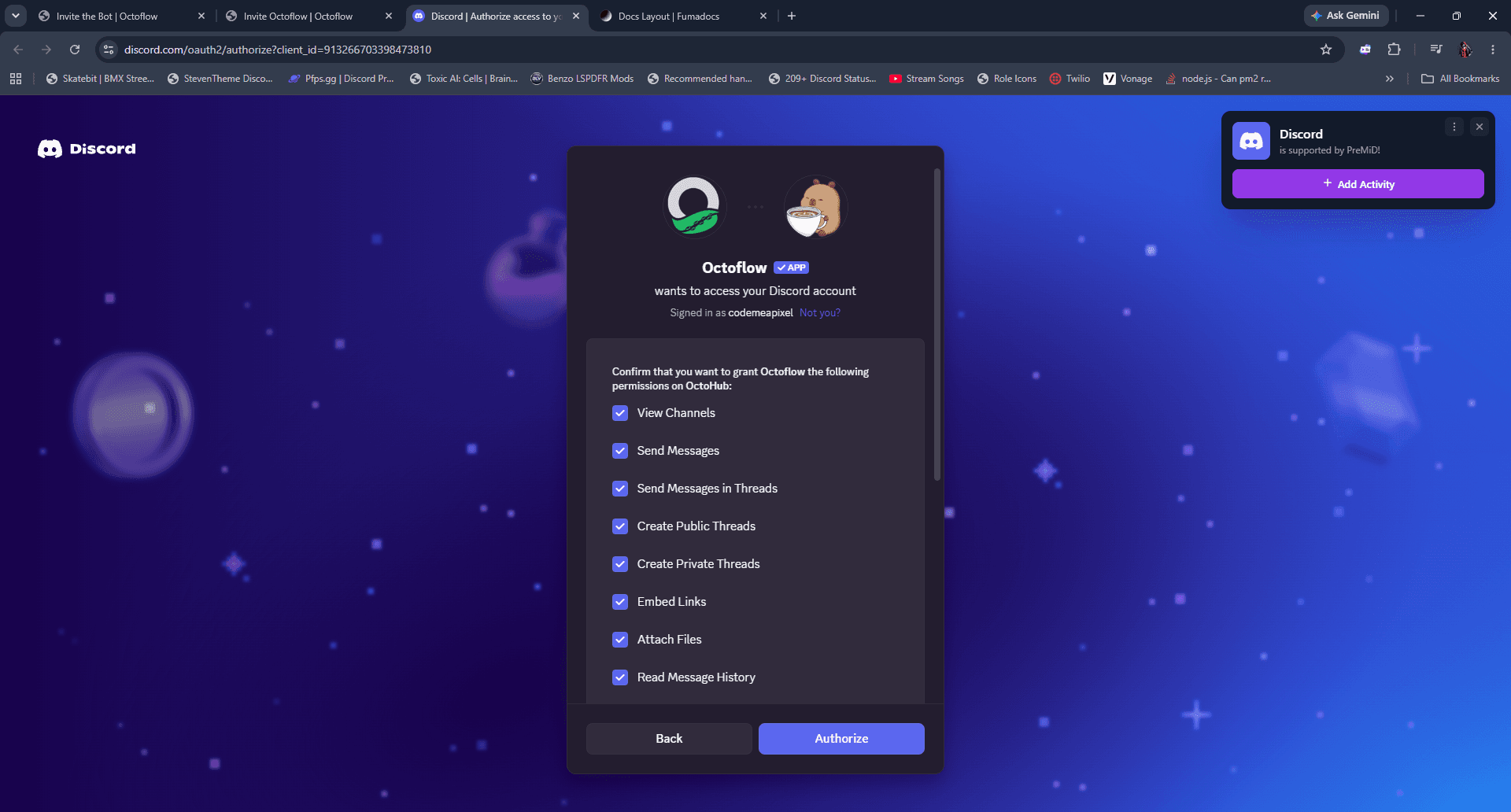Screen dimensions: 1511x812
Task: Open the Chrome three-dot menu
Action: click(1493, 50)
